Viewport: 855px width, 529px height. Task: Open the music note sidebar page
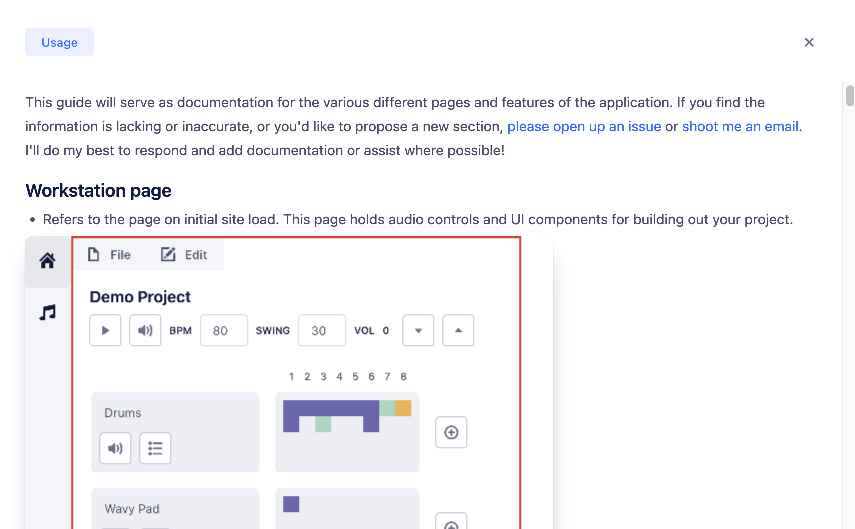(x=47, y=312)
